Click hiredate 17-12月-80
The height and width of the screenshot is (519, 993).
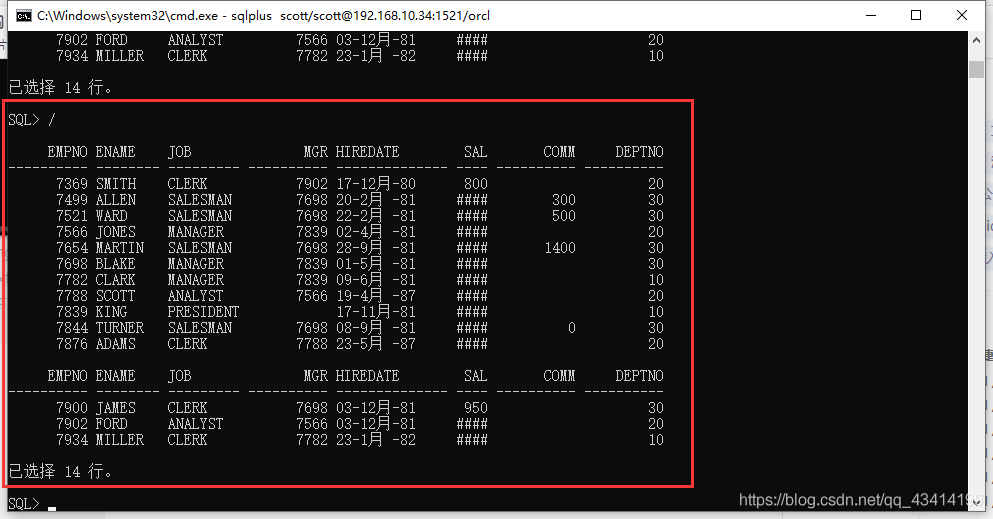tap(376, 184)
